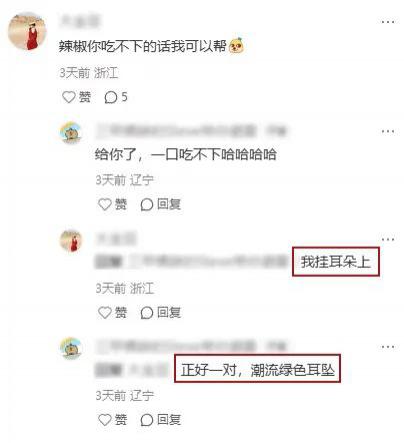Click the red-dress avatar of top commenter
Viewport: 404px width, 443px height.
click(x=27, y=31)
